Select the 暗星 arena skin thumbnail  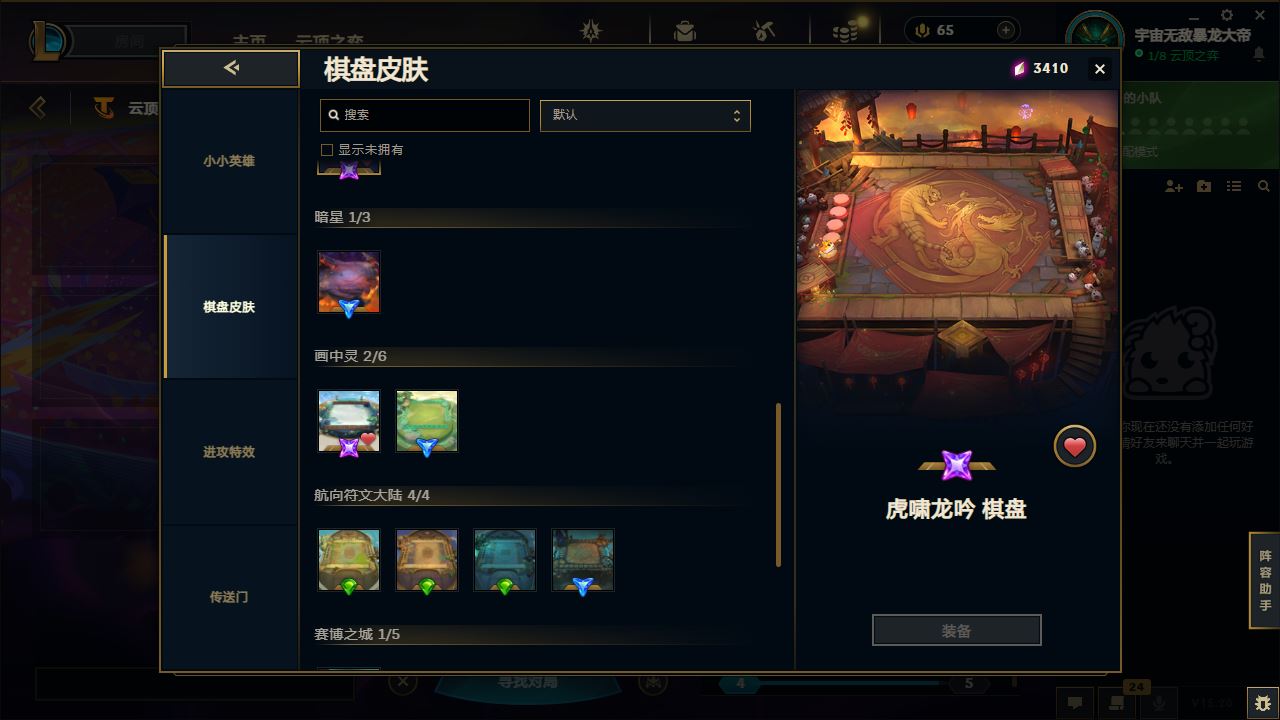click(349, 283)
